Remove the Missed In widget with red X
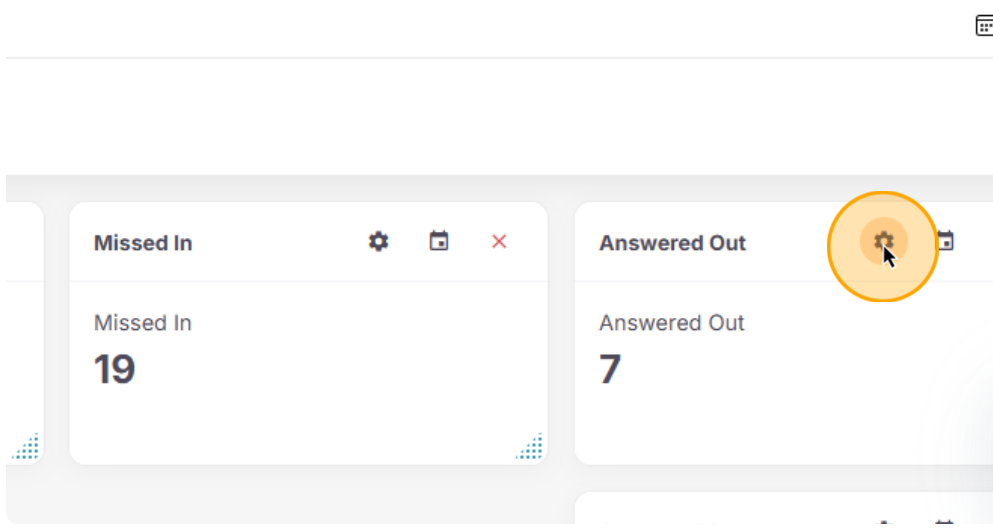Viewport: 993px width, 528px height. click(499, 242)
